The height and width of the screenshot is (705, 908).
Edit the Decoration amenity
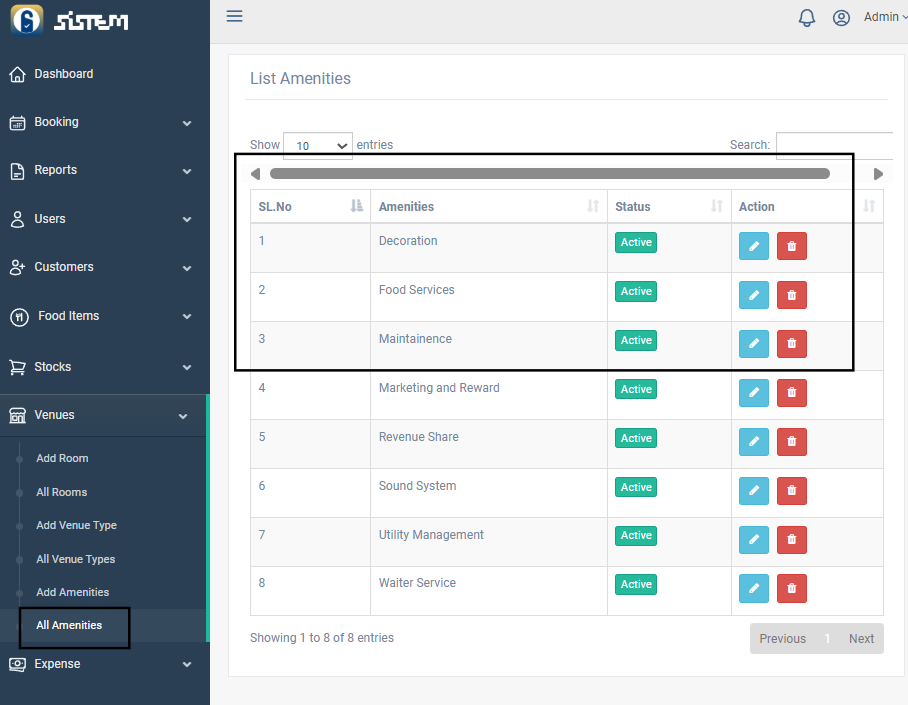pyautogui.click(x=753, y=246)
